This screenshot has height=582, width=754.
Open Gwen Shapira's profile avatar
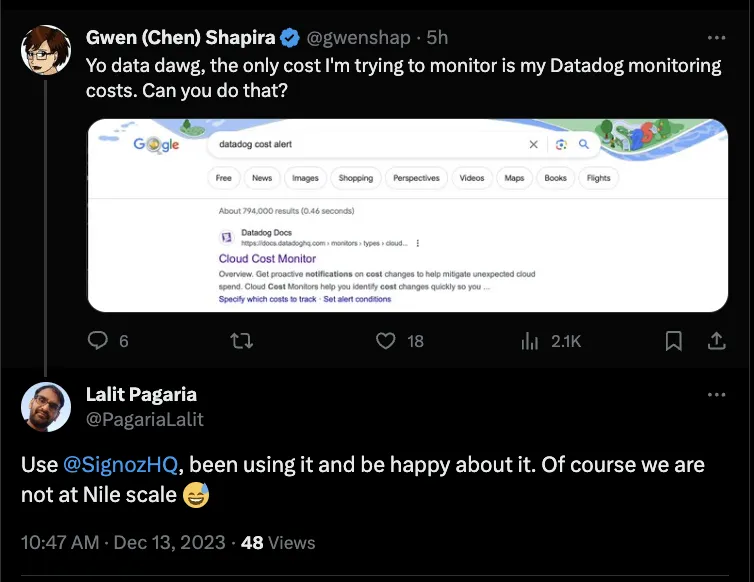click(46, 50)
